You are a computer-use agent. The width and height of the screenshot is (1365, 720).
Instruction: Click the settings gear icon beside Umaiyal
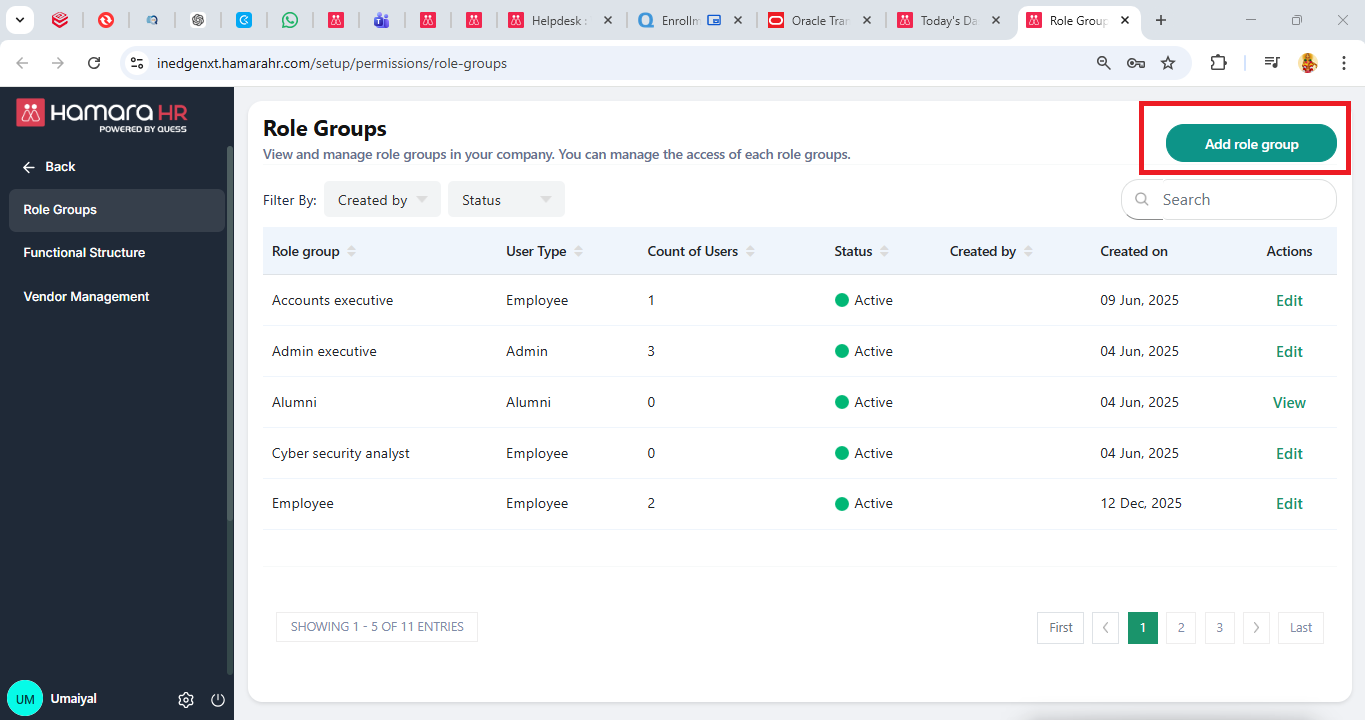[x=185, y=700]
